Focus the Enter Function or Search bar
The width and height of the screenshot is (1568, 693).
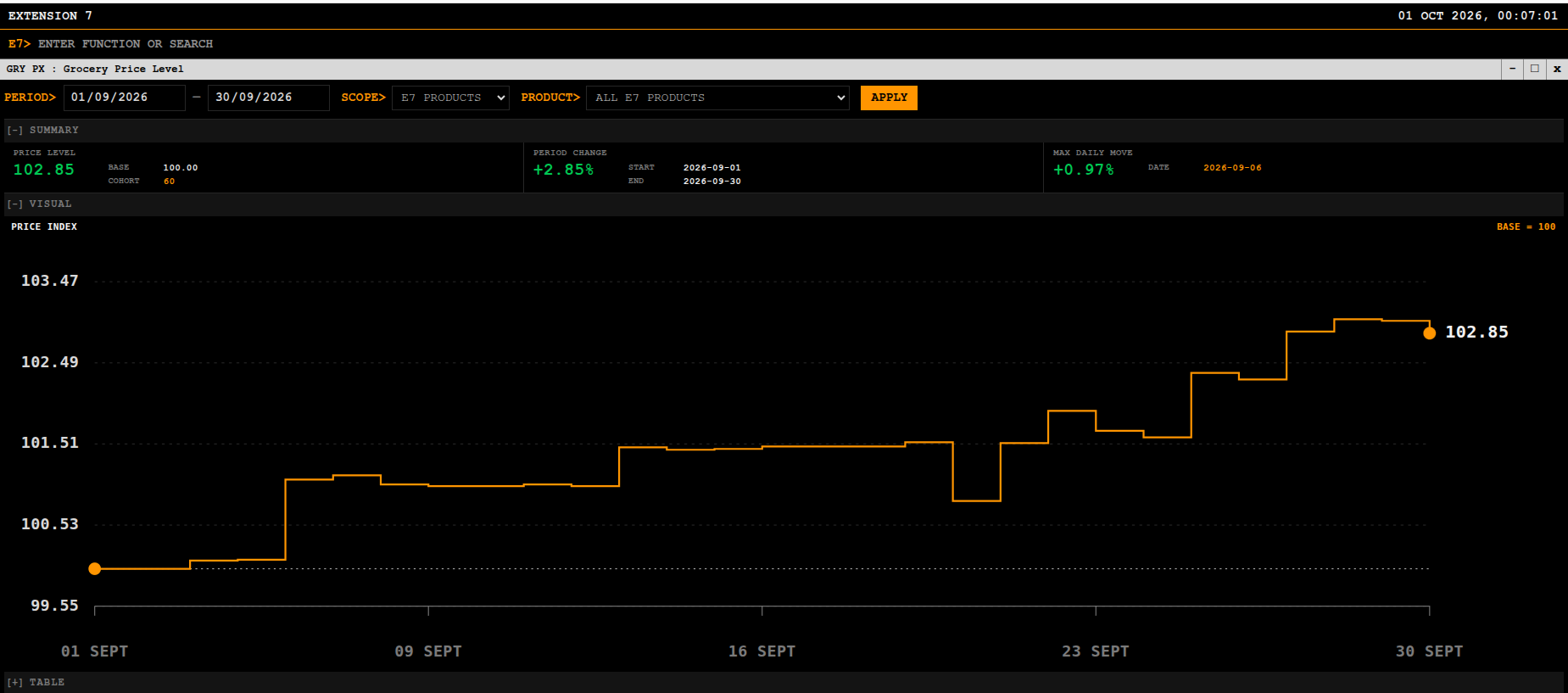(126, 44)
